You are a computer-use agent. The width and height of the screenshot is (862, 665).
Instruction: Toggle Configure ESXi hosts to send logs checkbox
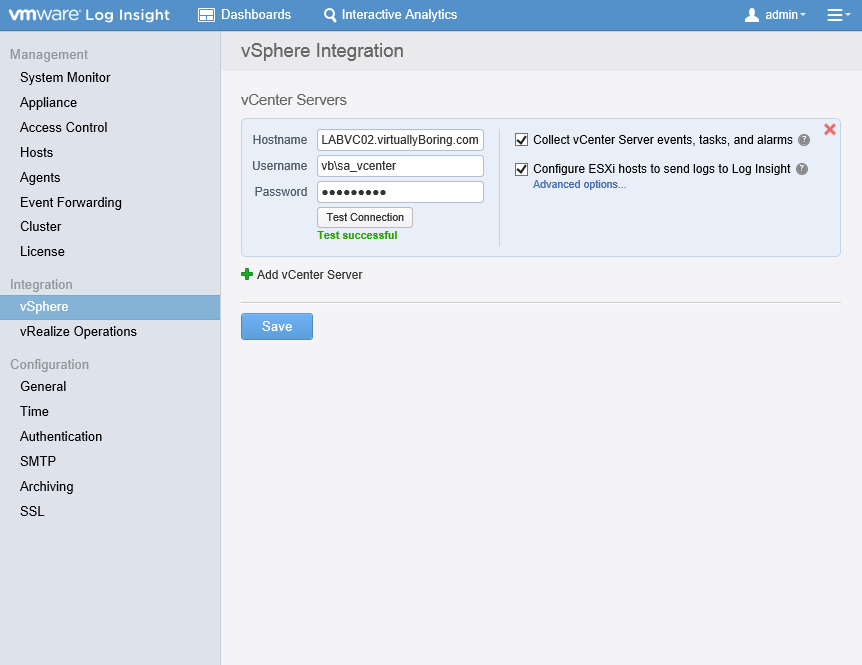[521, 169]
